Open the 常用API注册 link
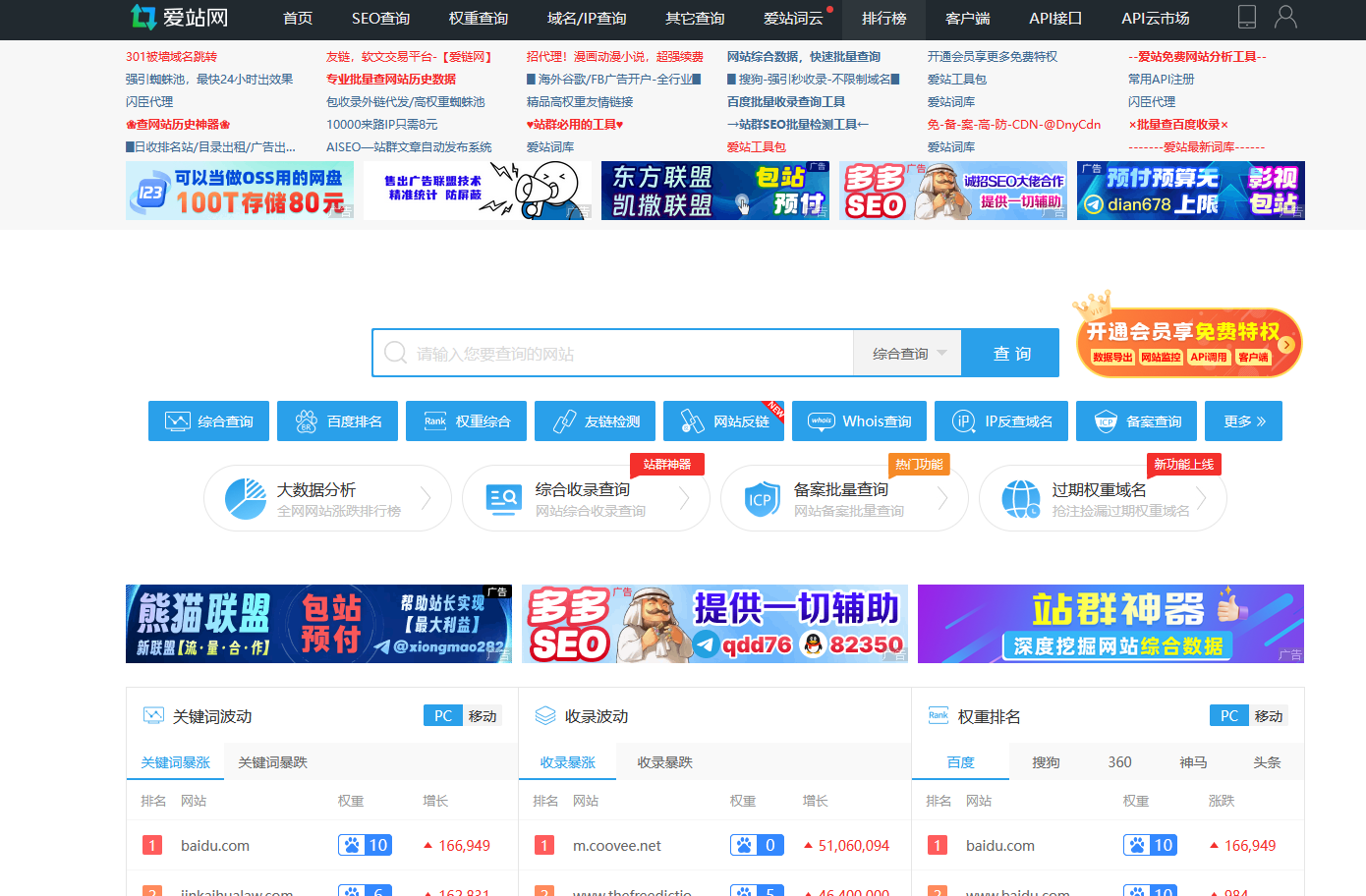Viewport: 1366px width, 896px height. pos(1162,80)
